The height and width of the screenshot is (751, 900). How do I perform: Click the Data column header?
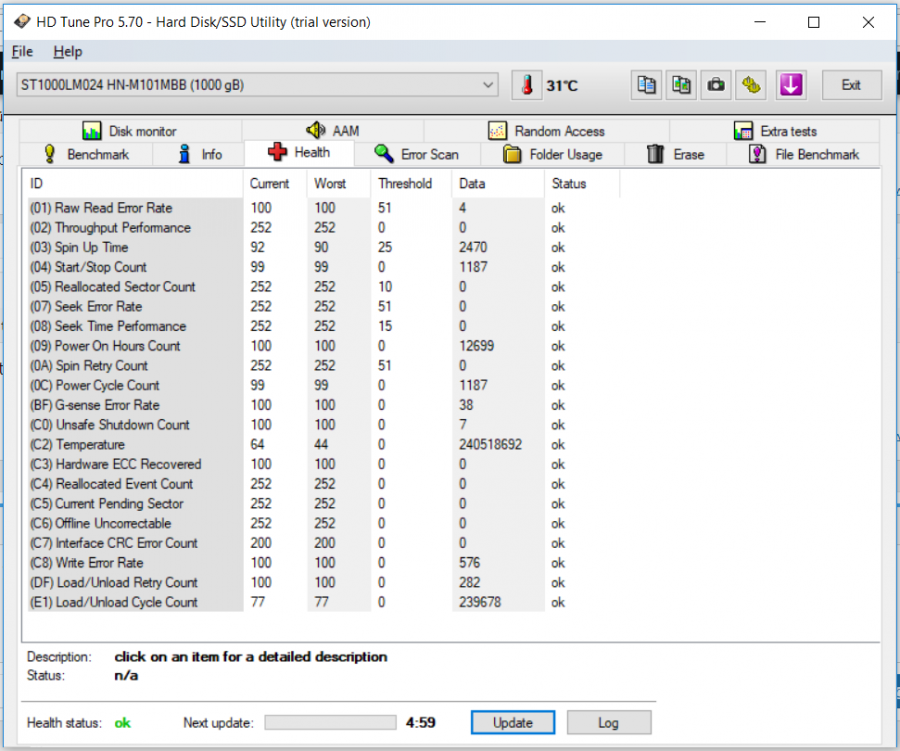(x=498, y=184)
